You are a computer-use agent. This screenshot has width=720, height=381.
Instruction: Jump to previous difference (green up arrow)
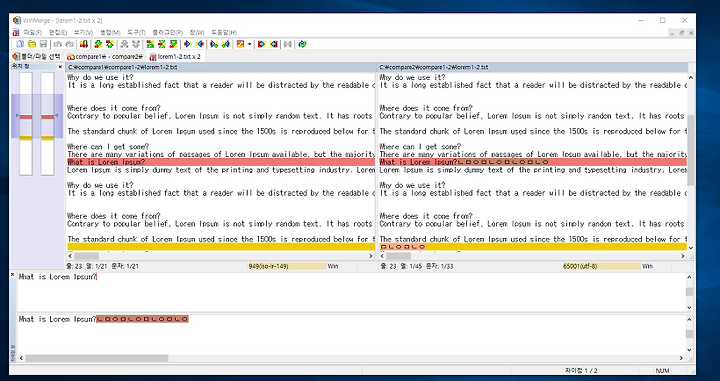pos(109,44)
